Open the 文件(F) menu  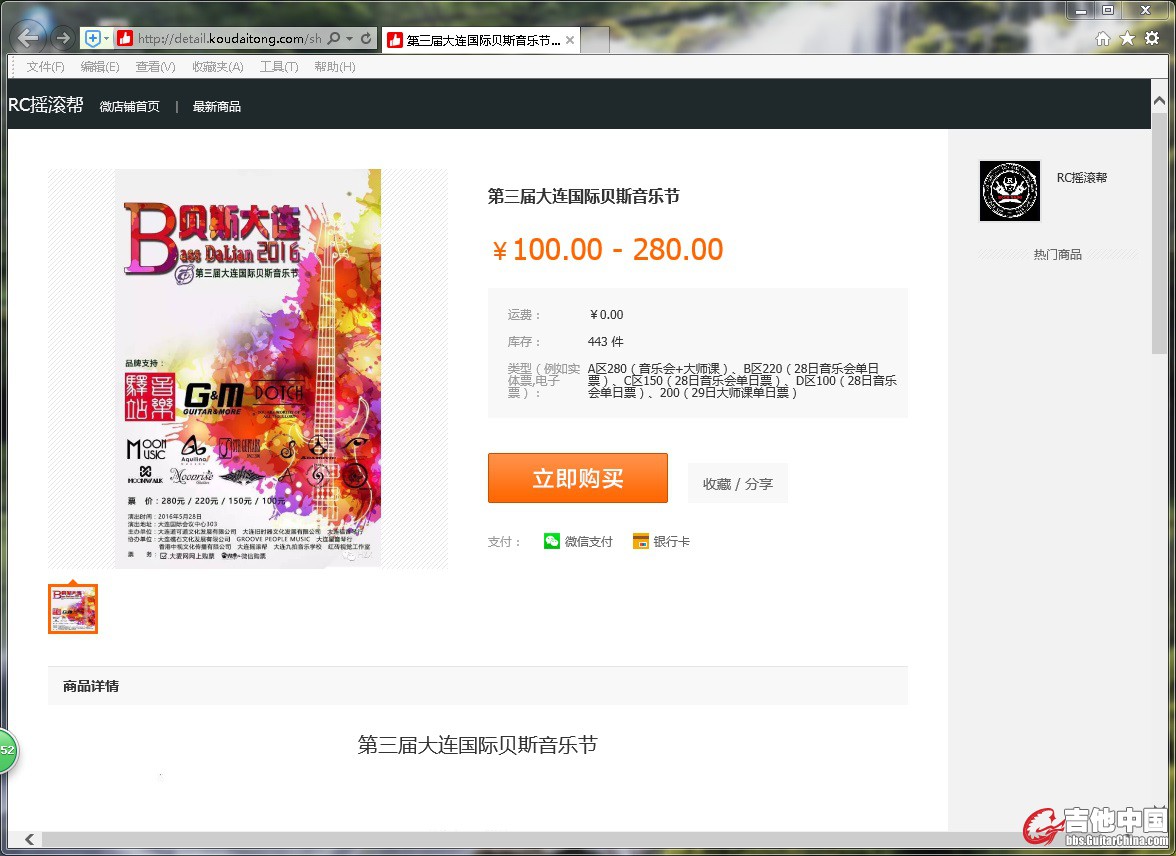45,67
